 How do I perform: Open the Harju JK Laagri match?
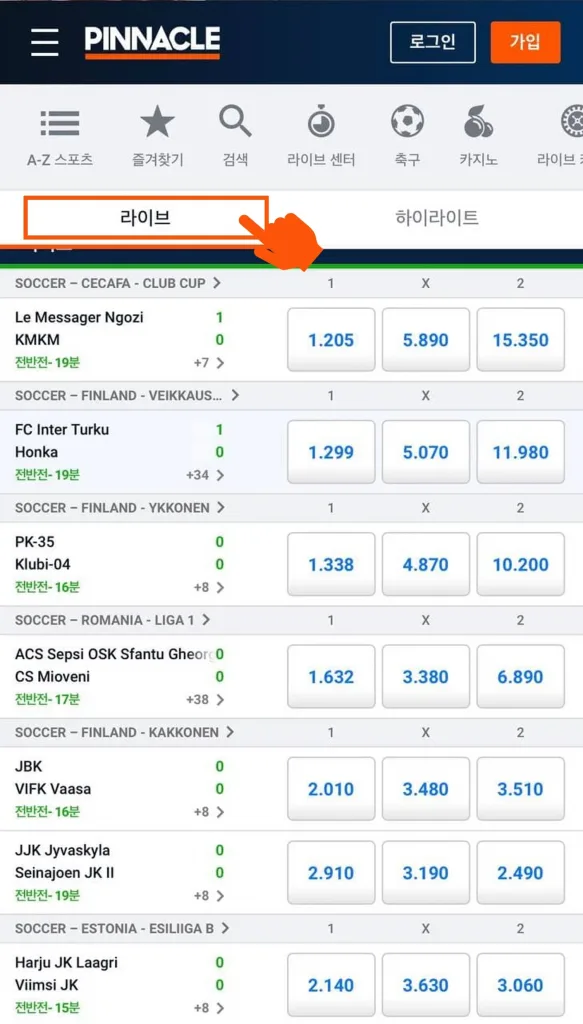[x=119, y=985]
